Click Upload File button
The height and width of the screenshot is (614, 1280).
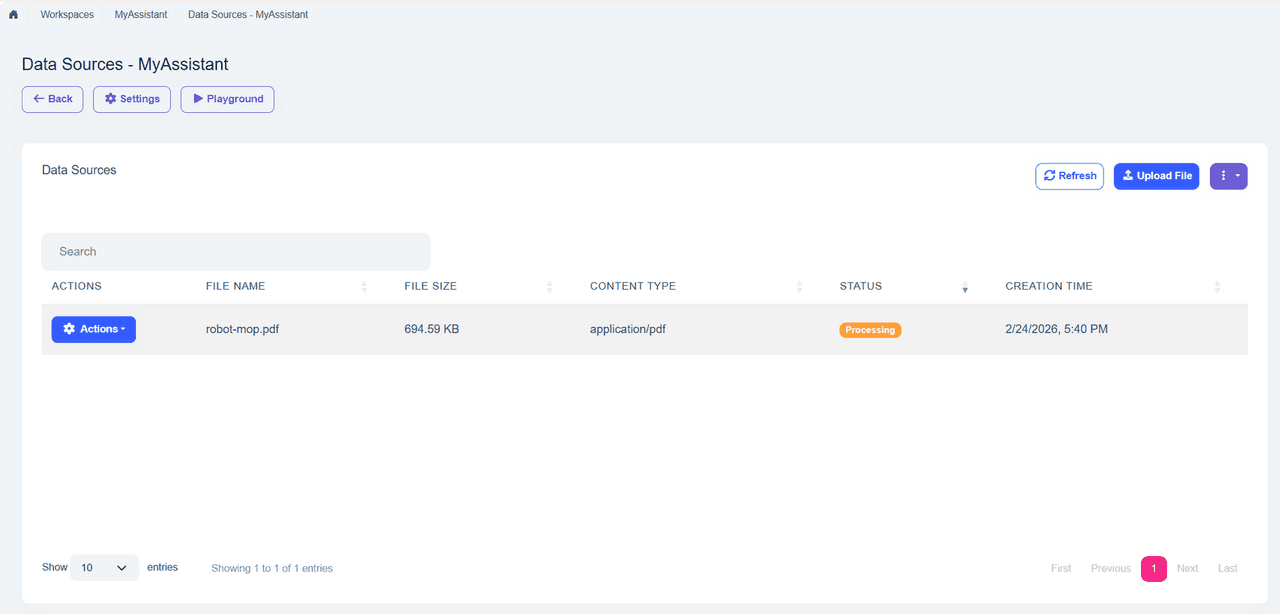point(1157,176)
